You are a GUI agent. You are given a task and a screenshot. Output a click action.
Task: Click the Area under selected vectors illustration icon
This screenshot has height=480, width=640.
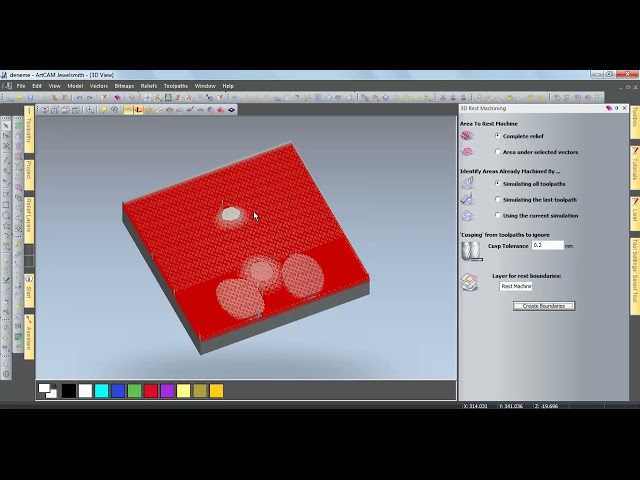click(467, 152)
